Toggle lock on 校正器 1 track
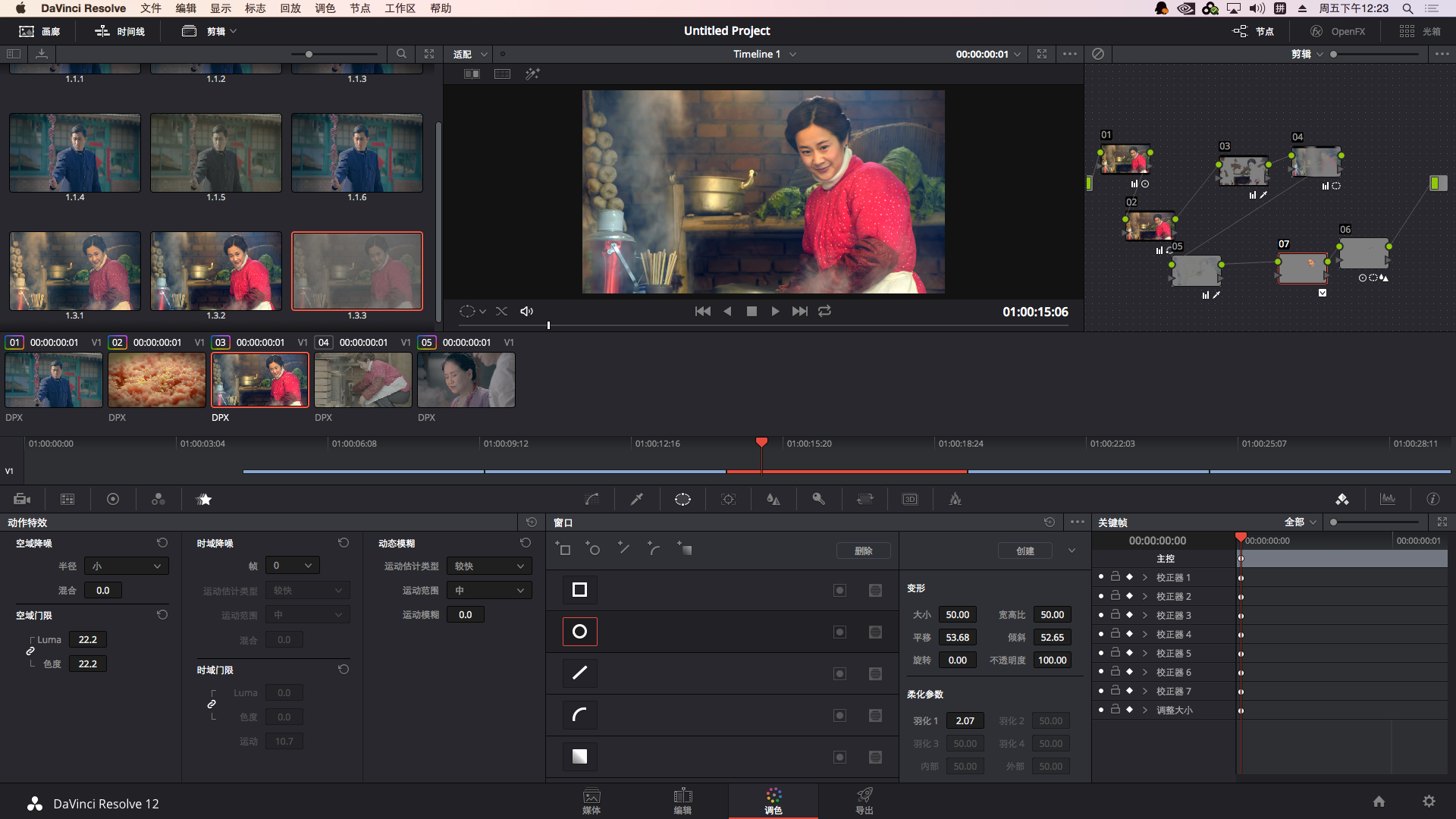The width and height of the screenshot is (1456, 819). point(1116,576)
